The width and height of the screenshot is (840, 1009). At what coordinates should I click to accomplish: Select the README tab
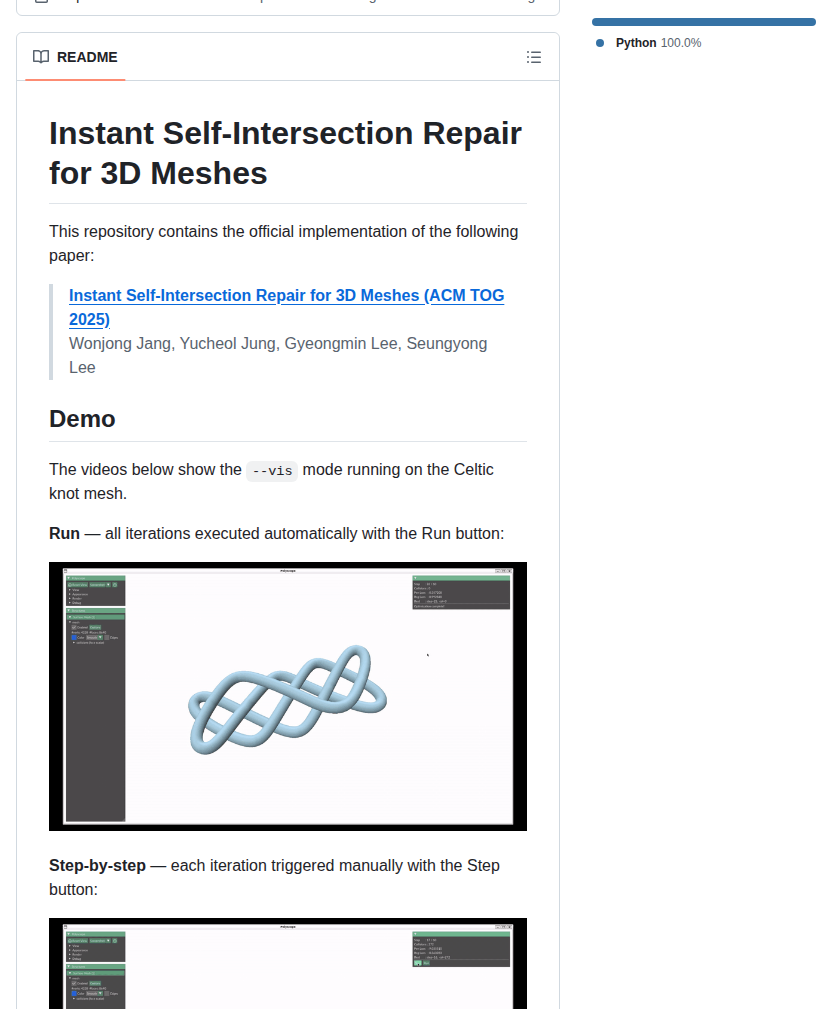pyautogui.click(x=75, y=57)
